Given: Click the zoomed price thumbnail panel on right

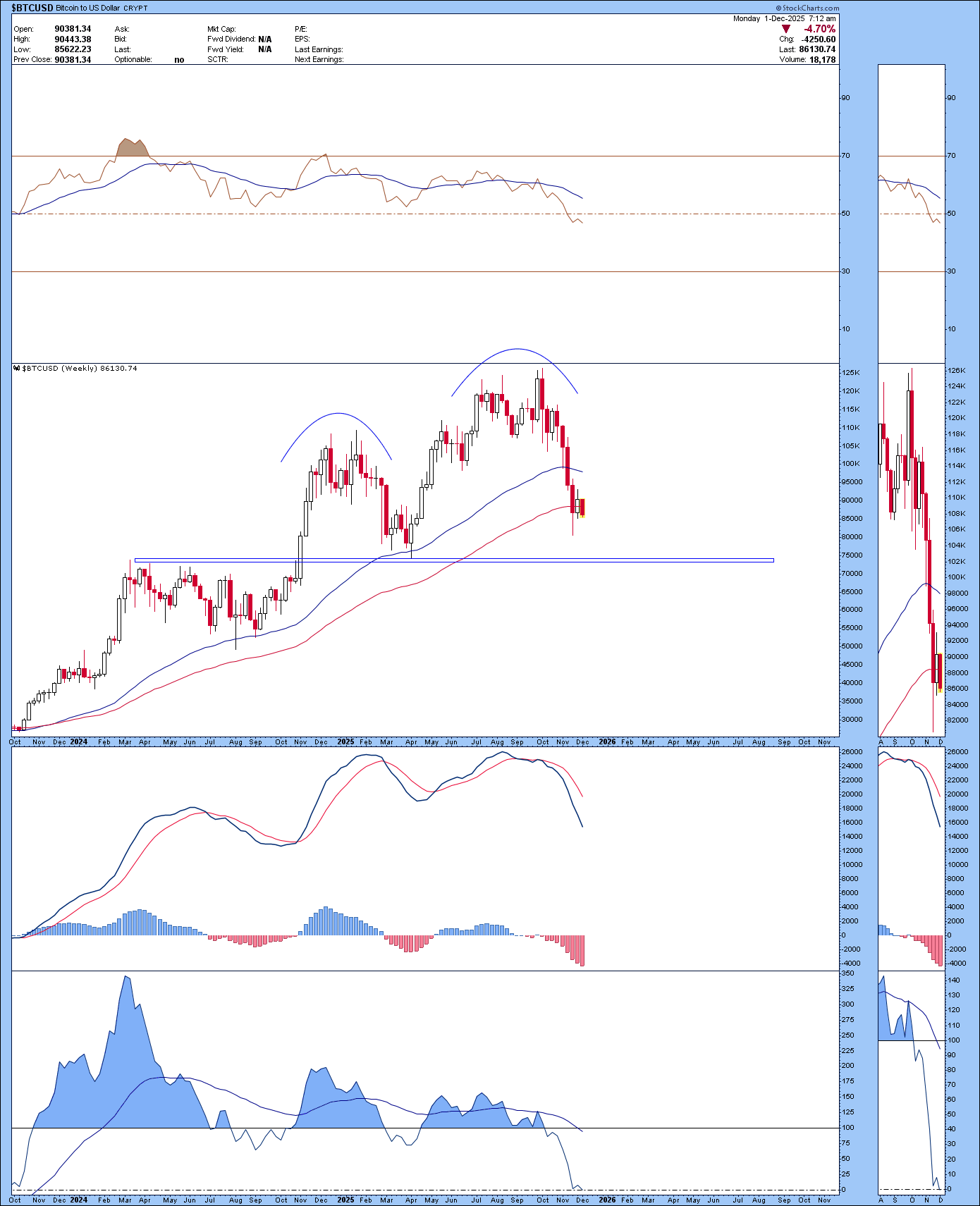Looking at the screenshot, I should click(x=911, y=550).
